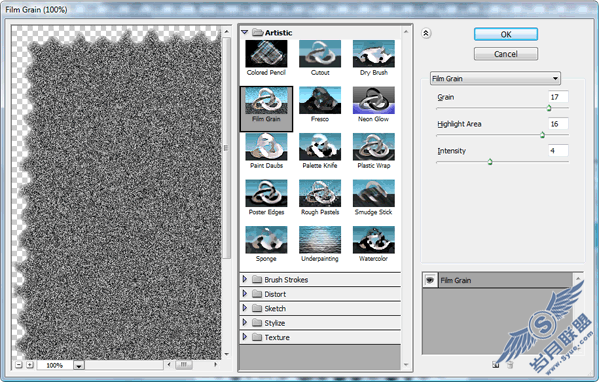
Task: Expand the Distort filter folder
Action: coord(244,294)
